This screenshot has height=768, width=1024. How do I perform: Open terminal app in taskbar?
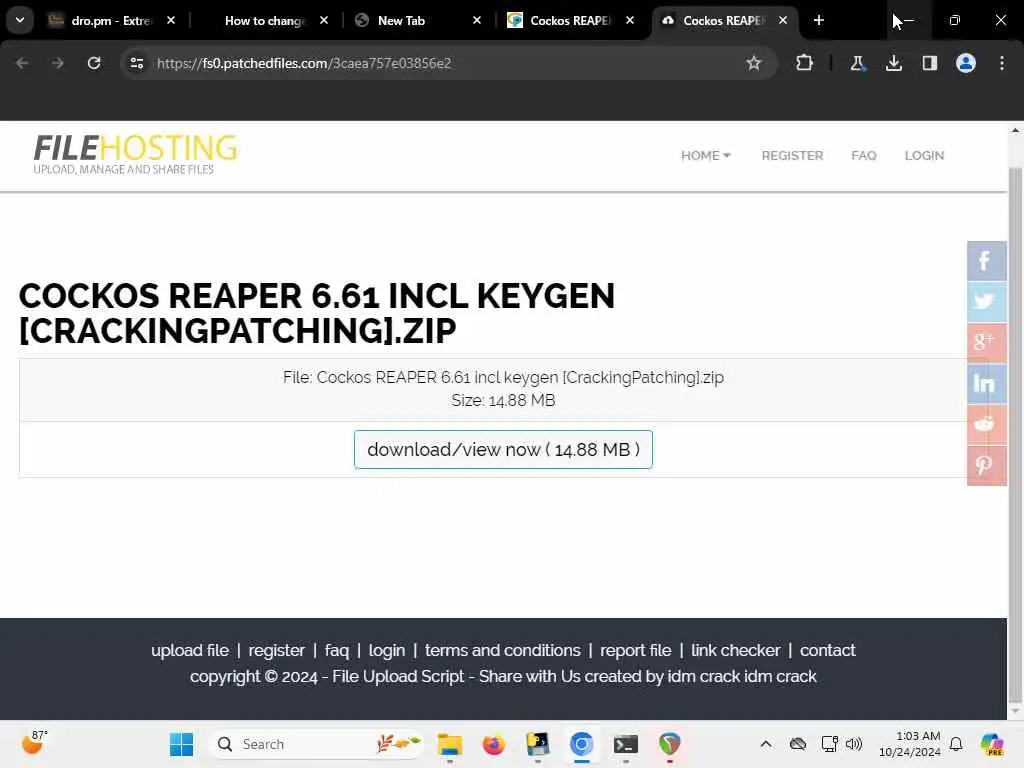(x=626, y=744)
